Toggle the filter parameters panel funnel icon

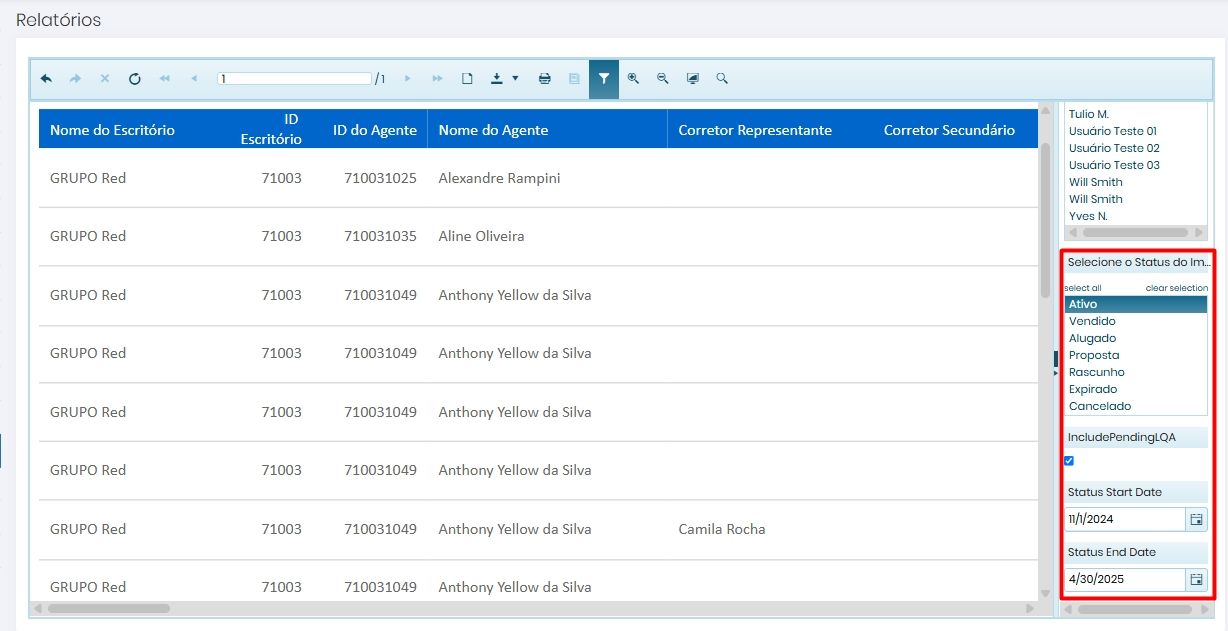(x=604, y=79)
